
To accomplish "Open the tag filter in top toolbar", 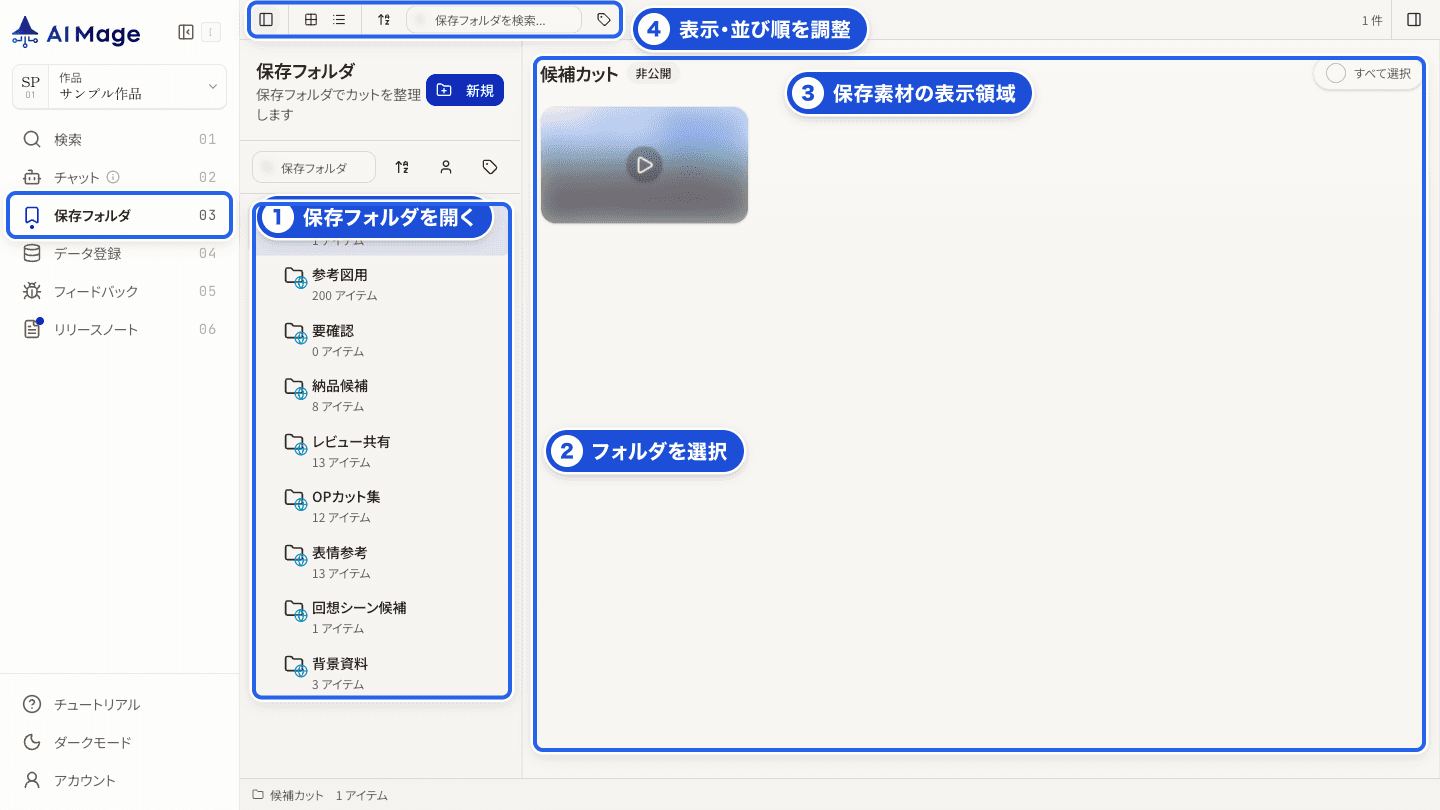I will 603,19.
